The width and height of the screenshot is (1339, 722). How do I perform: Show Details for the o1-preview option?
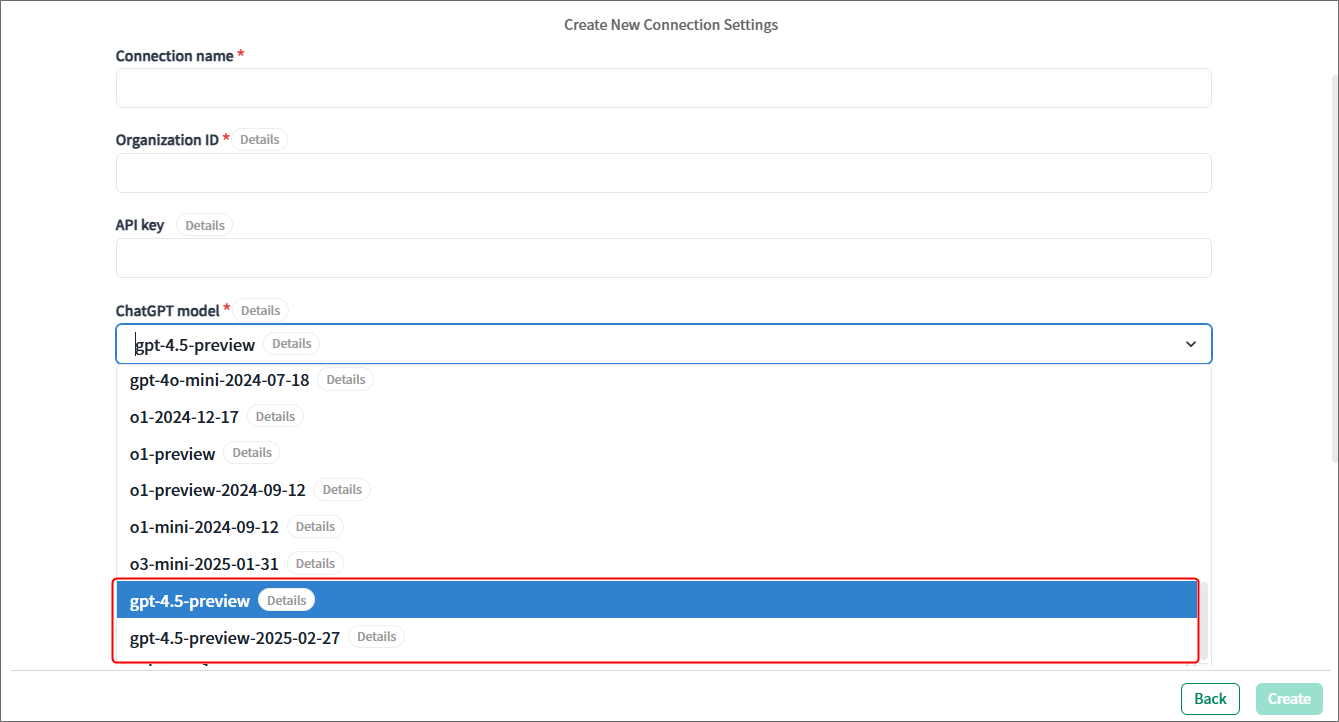pyautogui.click(x=252, y=452)
